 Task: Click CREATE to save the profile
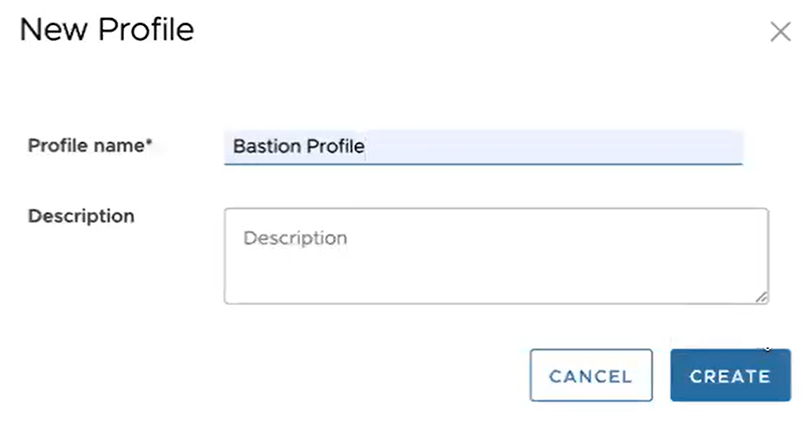click(x=730, y=376)
